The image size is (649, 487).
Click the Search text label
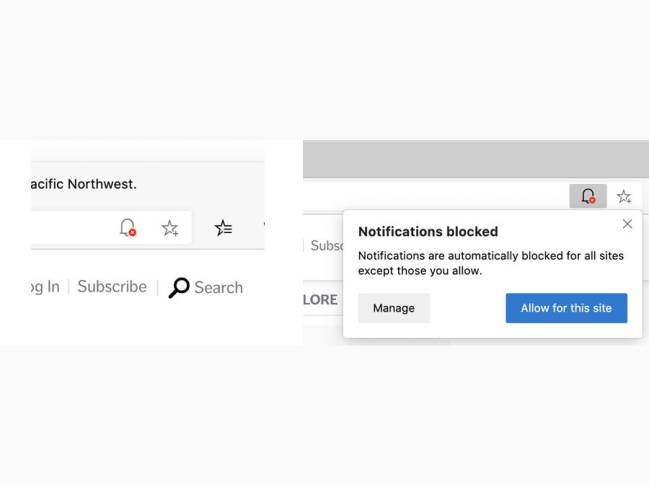[x=219, y=288]
